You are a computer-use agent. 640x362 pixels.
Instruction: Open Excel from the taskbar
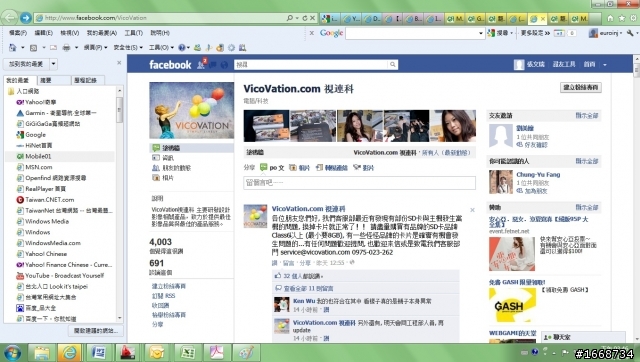pos(187,352)
